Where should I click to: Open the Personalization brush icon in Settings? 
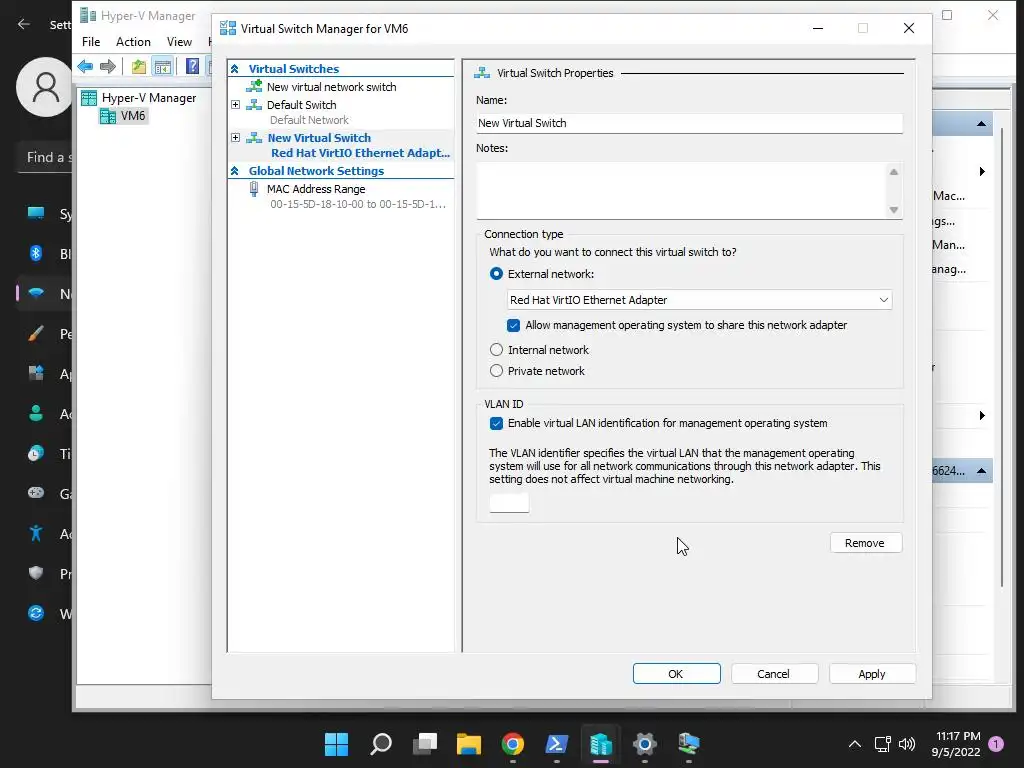[36, 333]
